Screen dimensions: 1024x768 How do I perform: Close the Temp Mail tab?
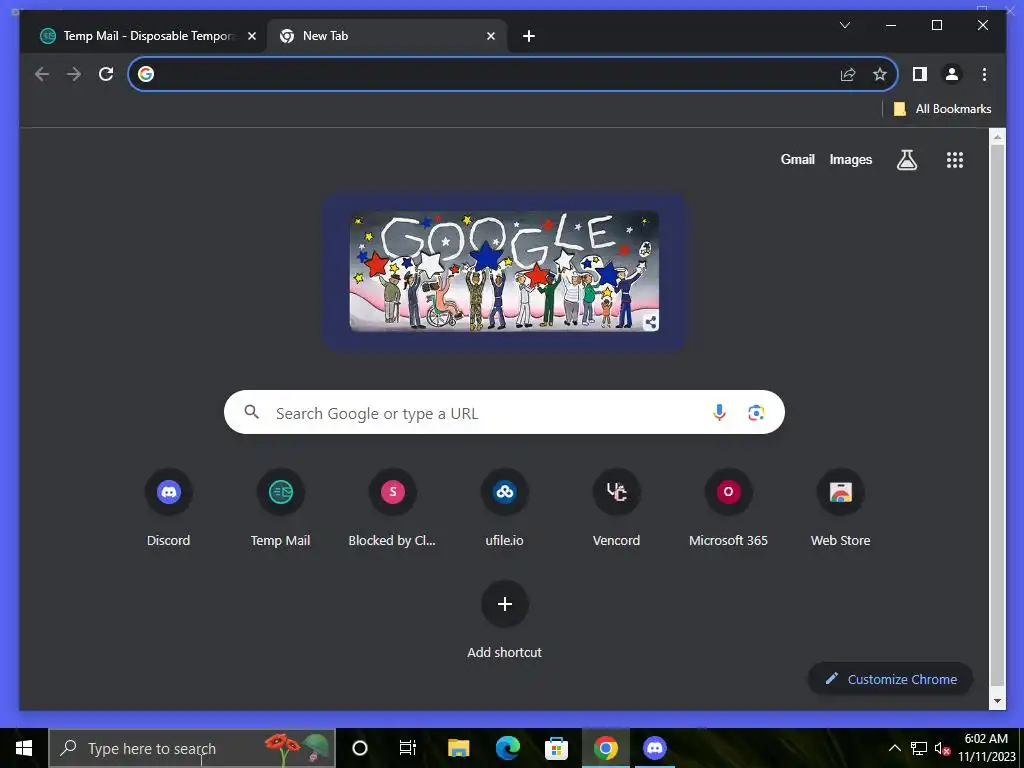(252, 36)
